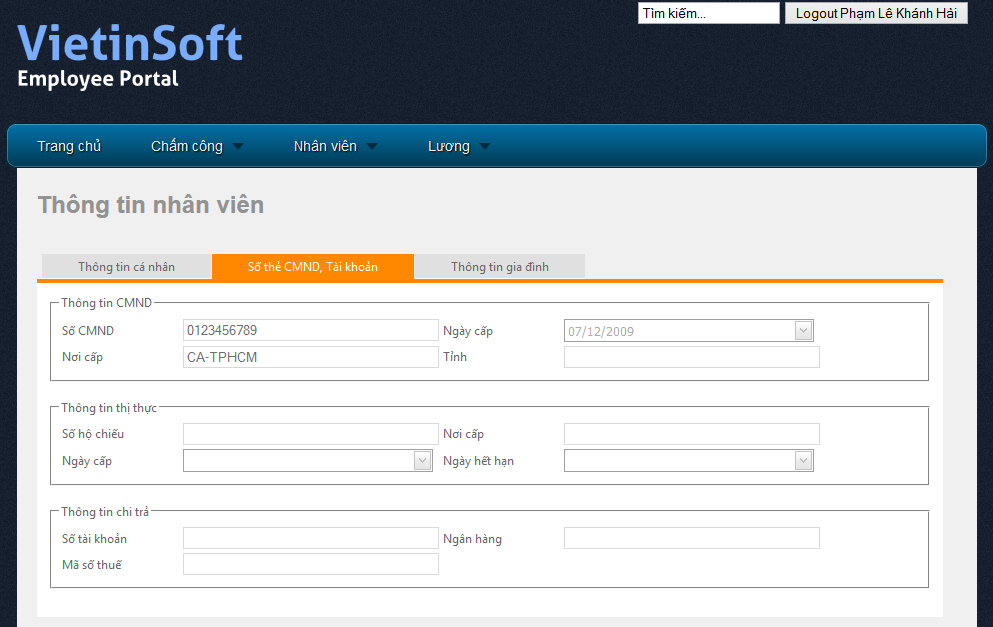The image size is (993, 627).
Task: Click the Số hộ chiếu input field
Action: (310, 434)
